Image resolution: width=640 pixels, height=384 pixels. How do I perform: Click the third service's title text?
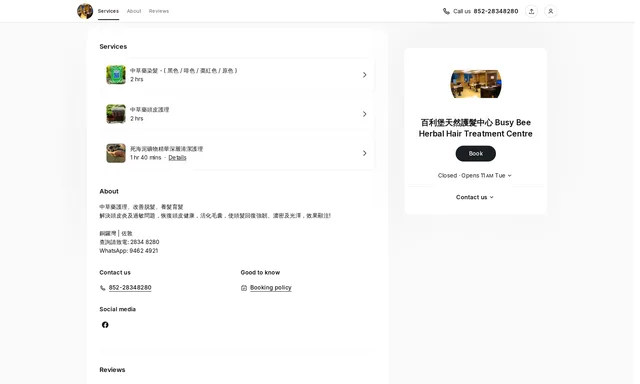click(167, 149)
